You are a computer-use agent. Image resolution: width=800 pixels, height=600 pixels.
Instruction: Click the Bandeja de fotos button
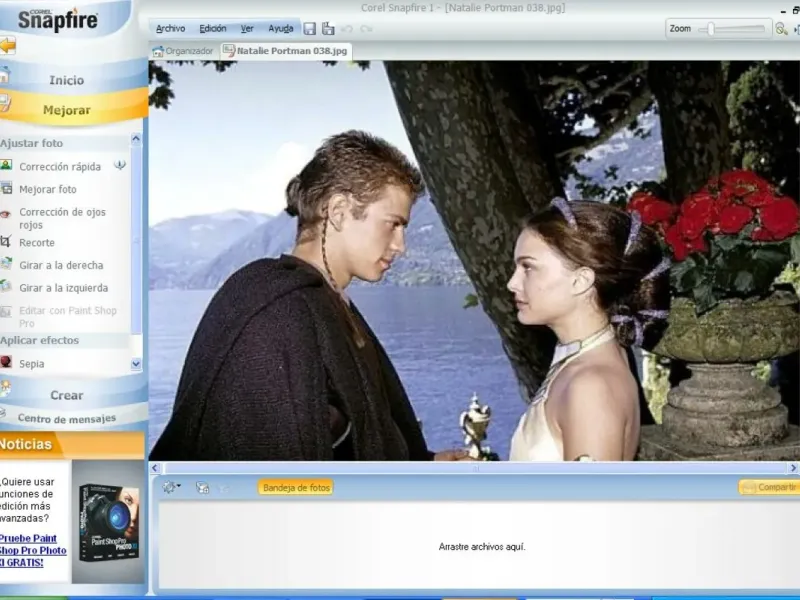coord(296,488)
